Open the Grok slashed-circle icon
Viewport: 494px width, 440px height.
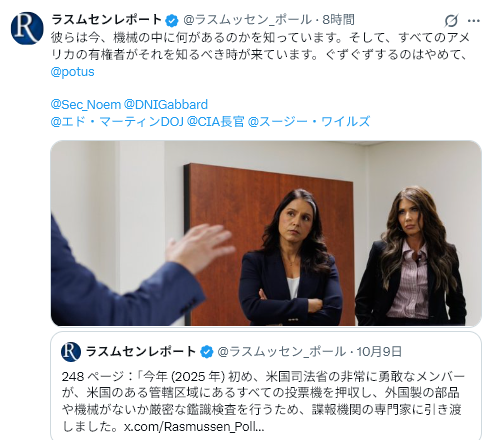click(x=451, y=21)
